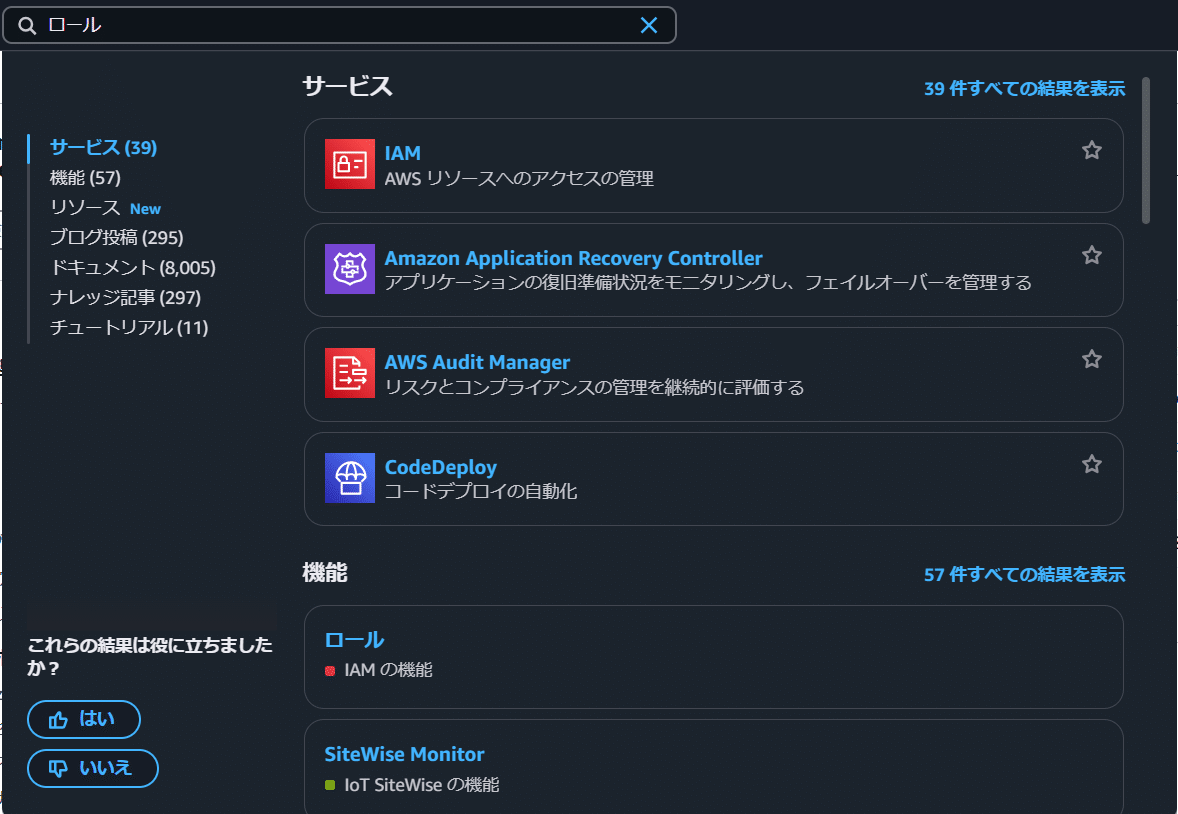Show all 39 service results

click(1025, 89)
